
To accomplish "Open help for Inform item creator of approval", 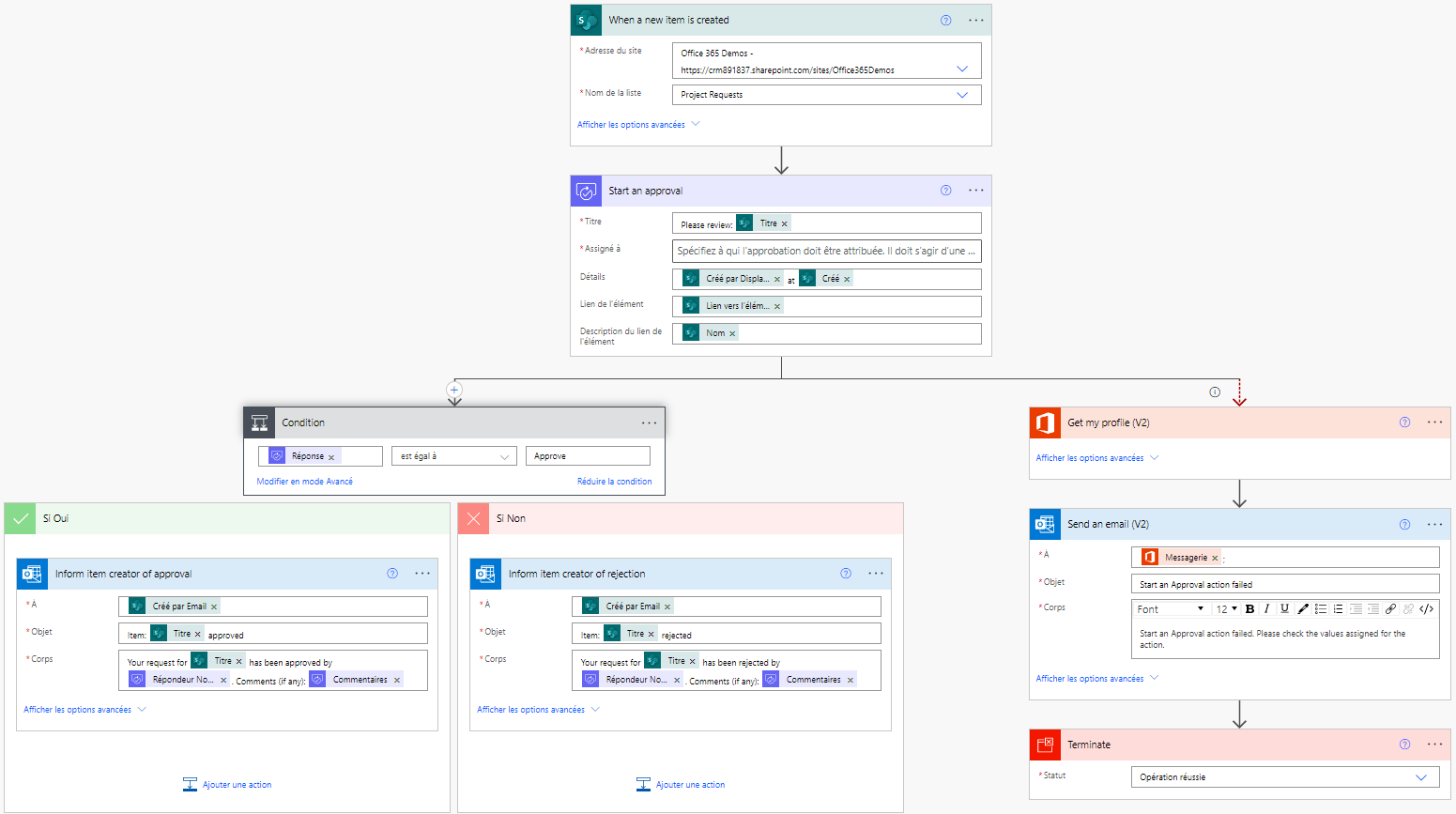I will (392, 574).
